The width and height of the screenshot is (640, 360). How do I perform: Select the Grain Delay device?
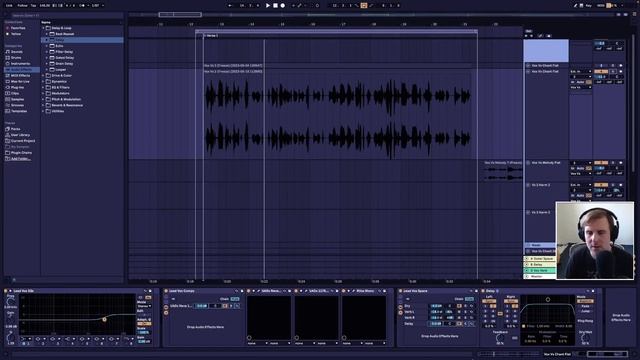pyautogui.click(x=64, y=64)
